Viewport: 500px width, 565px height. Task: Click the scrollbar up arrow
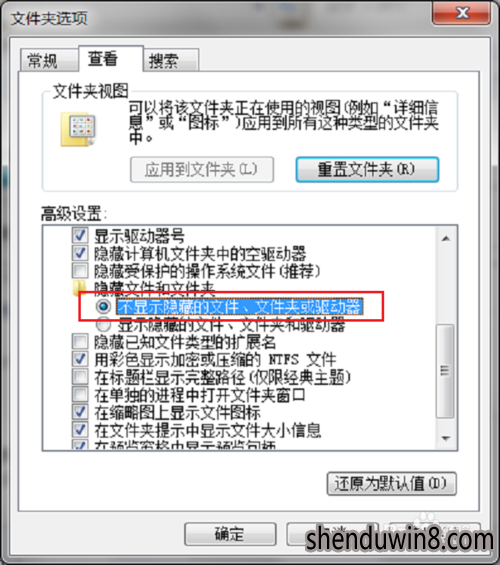446,239
